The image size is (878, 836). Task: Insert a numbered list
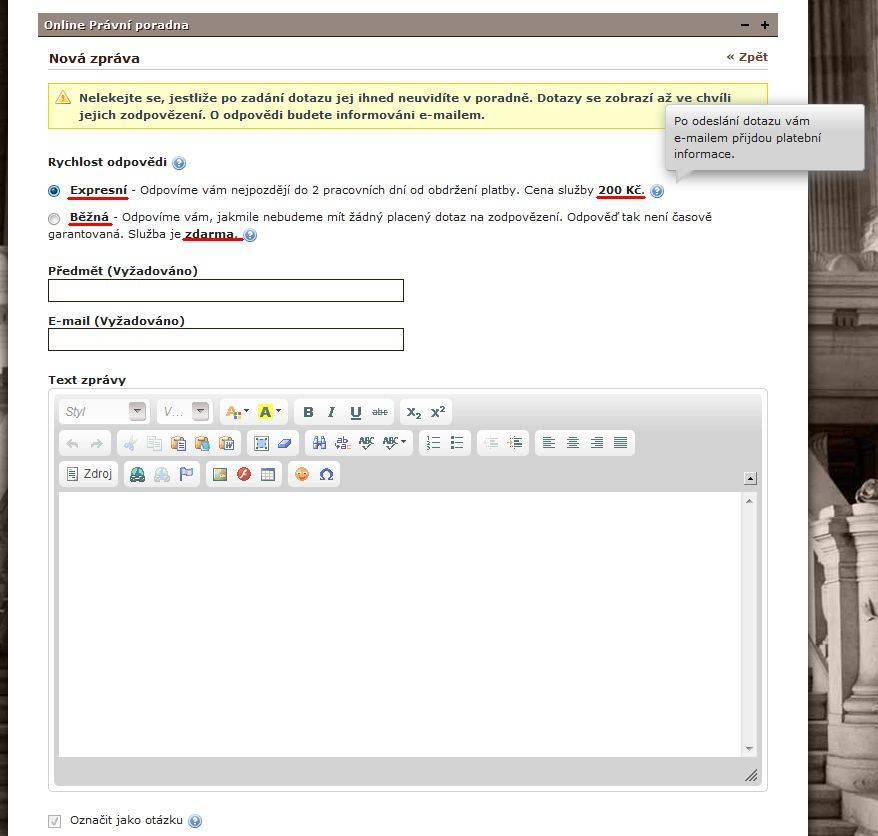click(433, 443)
